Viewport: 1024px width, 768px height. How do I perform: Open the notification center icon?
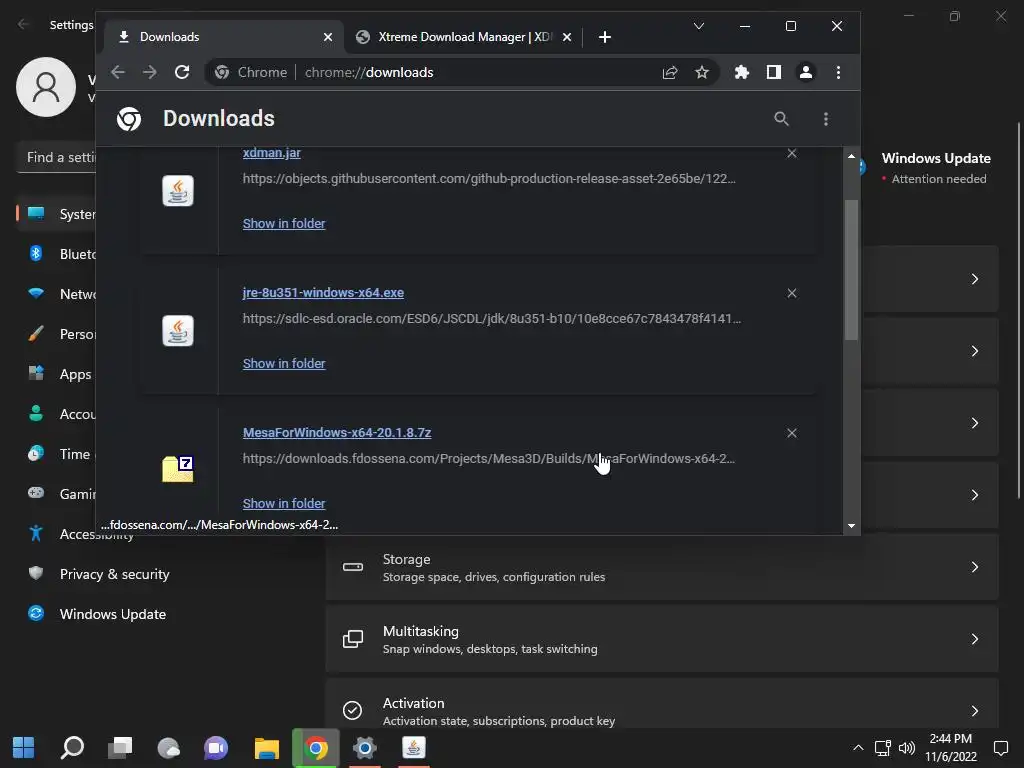point(1000,748)
